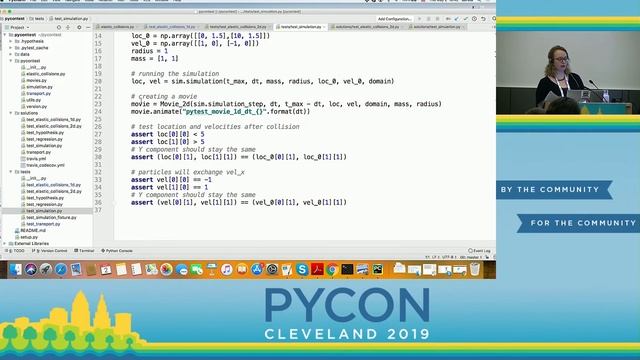Open System Preferences gear in dock
This screenshot has width=640, height=360.
click(272, 270)
